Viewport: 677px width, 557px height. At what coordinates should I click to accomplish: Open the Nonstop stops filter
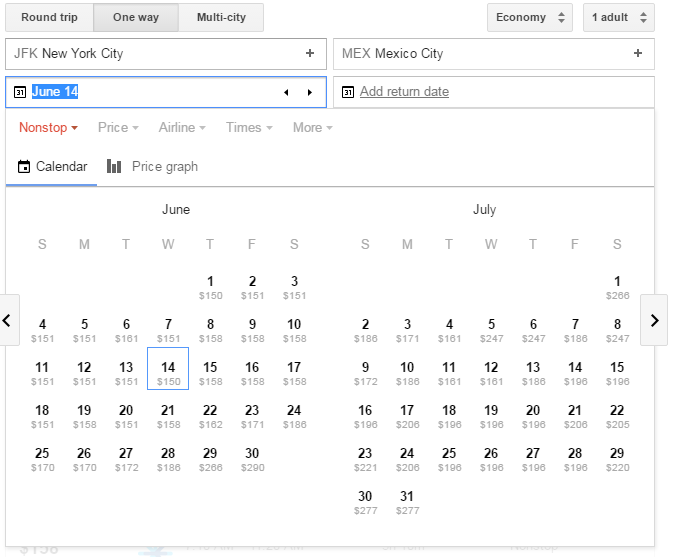(48, 128)
